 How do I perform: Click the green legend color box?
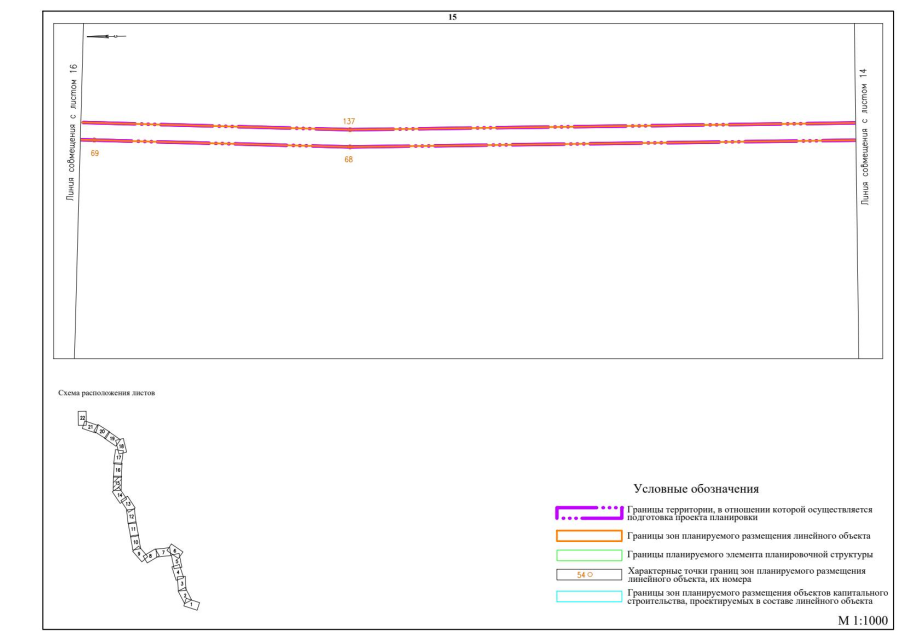[x=588, y=555]
